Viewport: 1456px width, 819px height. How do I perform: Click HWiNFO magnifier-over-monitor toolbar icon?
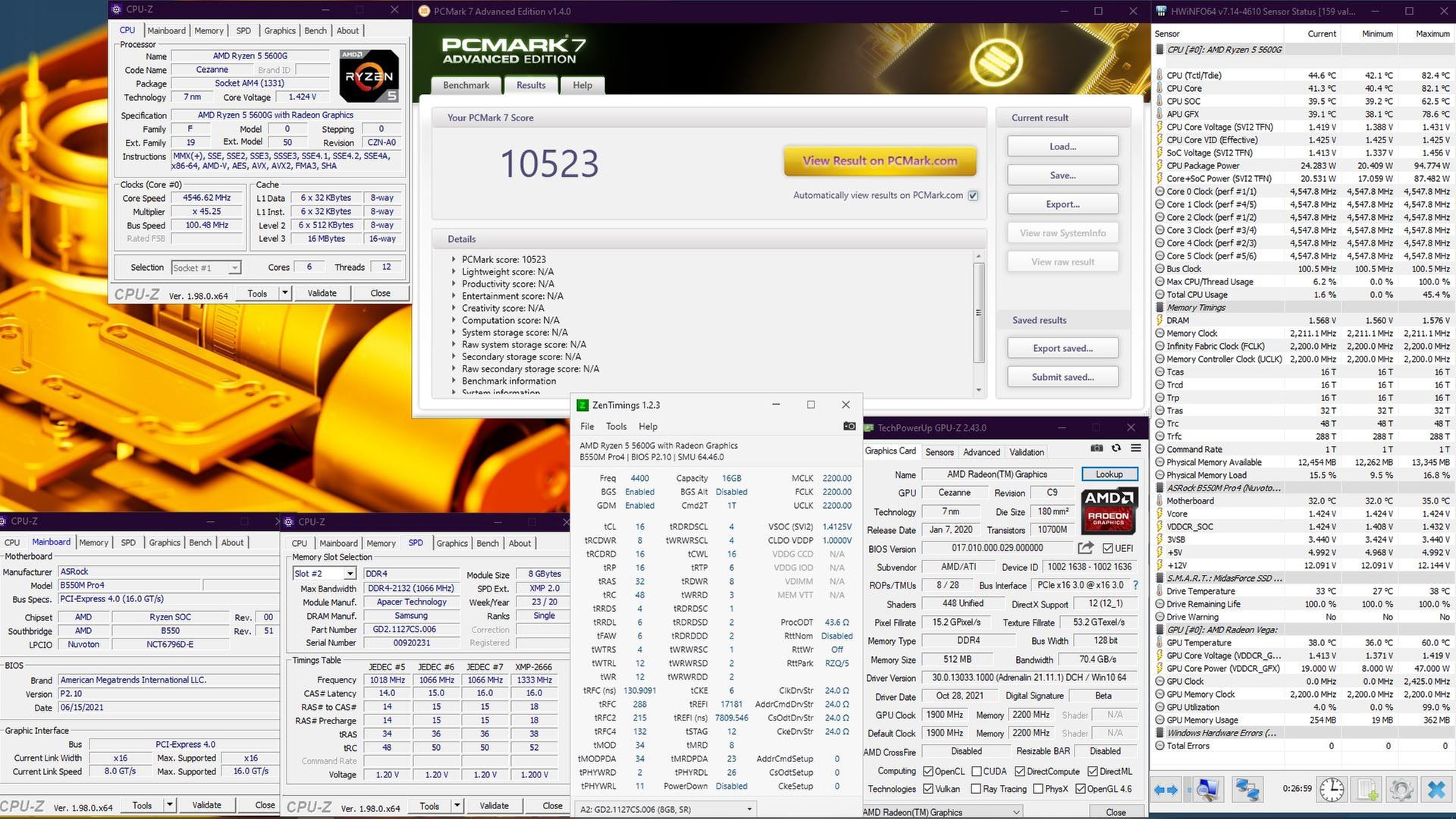[x=1207, y=789]
